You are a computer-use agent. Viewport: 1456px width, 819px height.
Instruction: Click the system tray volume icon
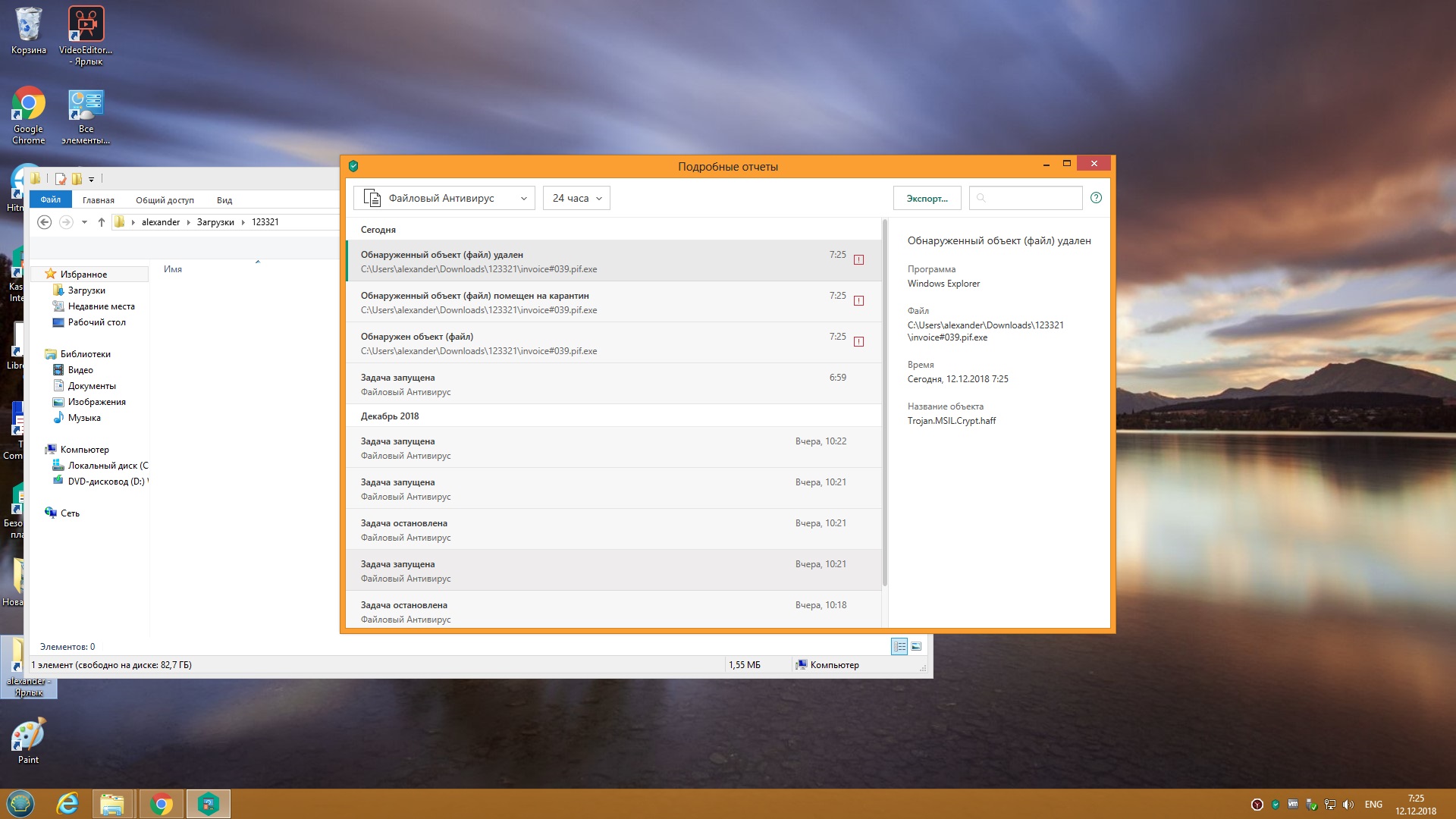point(1348,805)
